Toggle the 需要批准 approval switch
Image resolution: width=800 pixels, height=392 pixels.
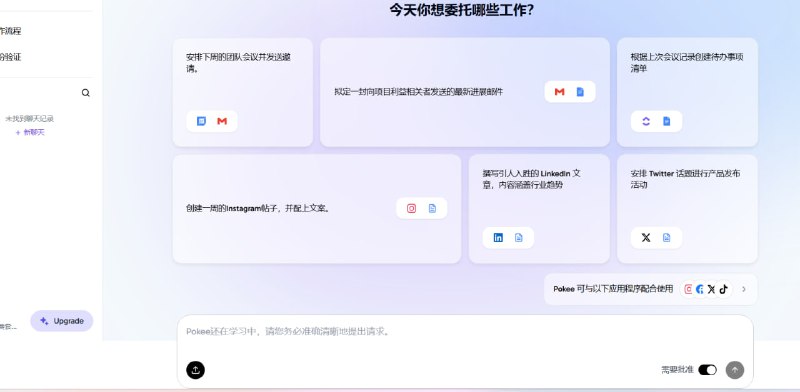click(x=707, y=370)
